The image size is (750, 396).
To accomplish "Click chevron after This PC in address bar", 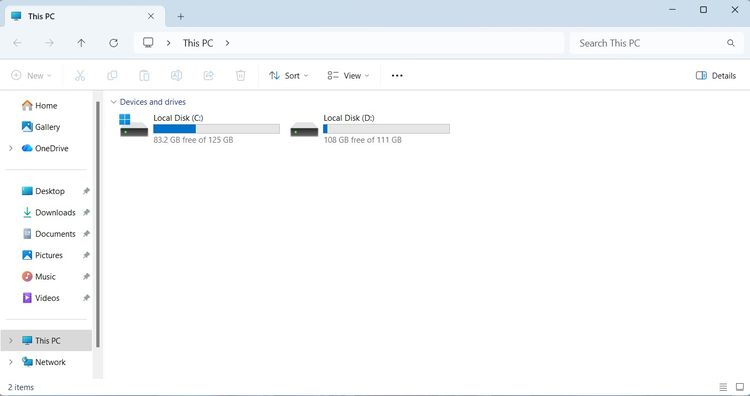I will (227, 43).
